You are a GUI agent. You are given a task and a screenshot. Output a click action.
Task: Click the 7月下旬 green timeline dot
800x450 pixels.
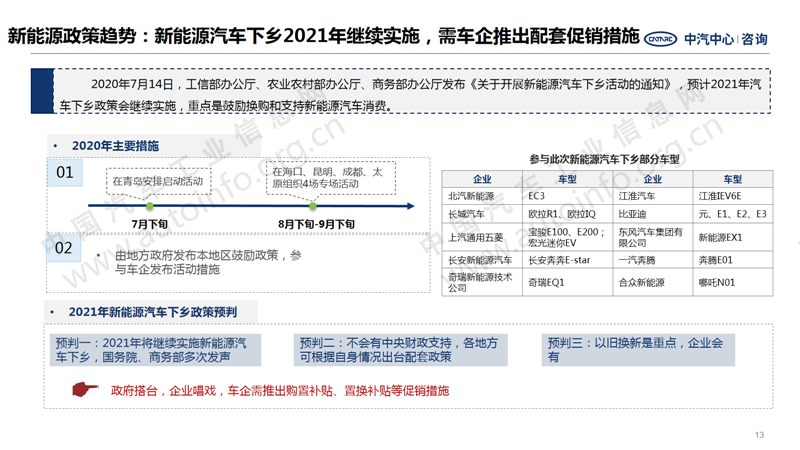point(149,206)
